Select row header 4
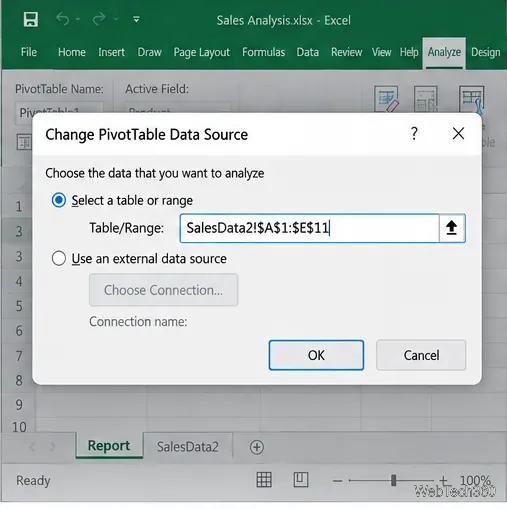This screenshot has height=509, width=507. point(19,281)
